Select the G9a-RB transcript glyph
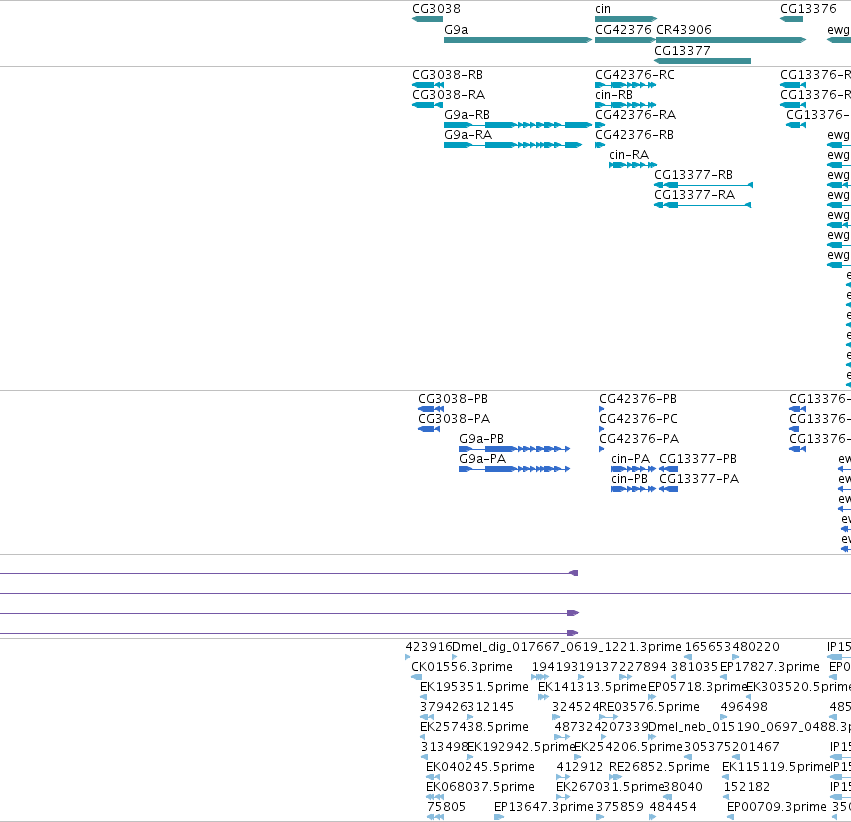 [x=518, y=125]
